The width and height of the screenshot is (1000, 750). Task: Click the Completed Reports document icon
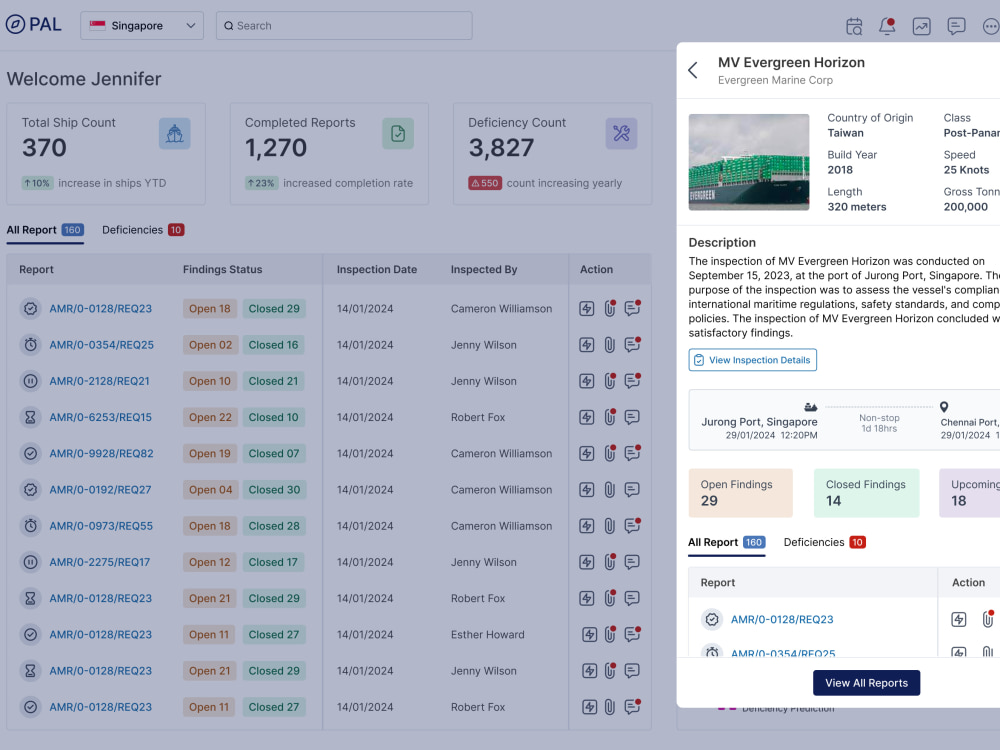pos(398,133)
